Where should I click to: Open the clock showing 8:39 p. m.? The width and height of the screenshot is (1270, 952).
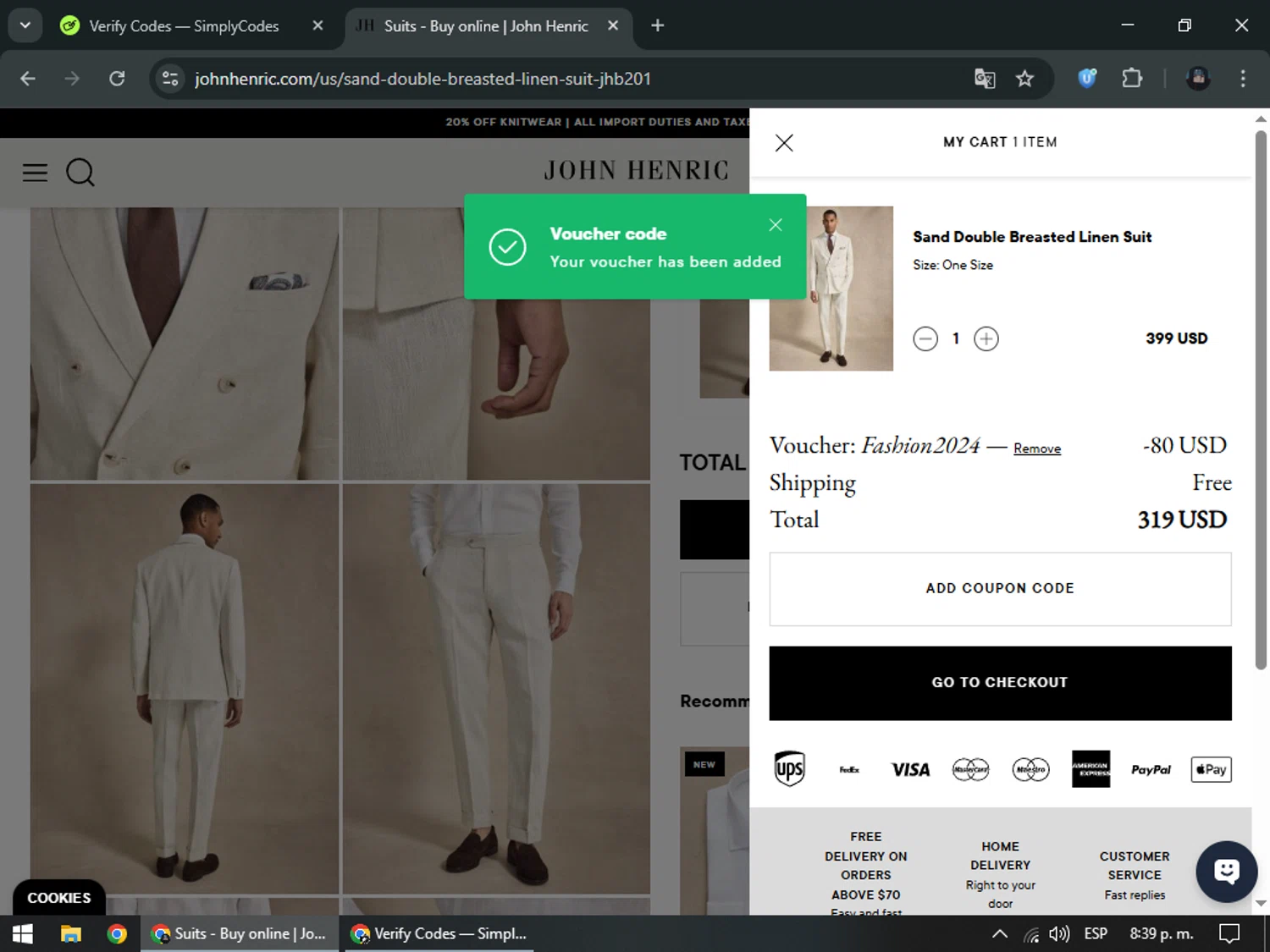click(1162, 933)
